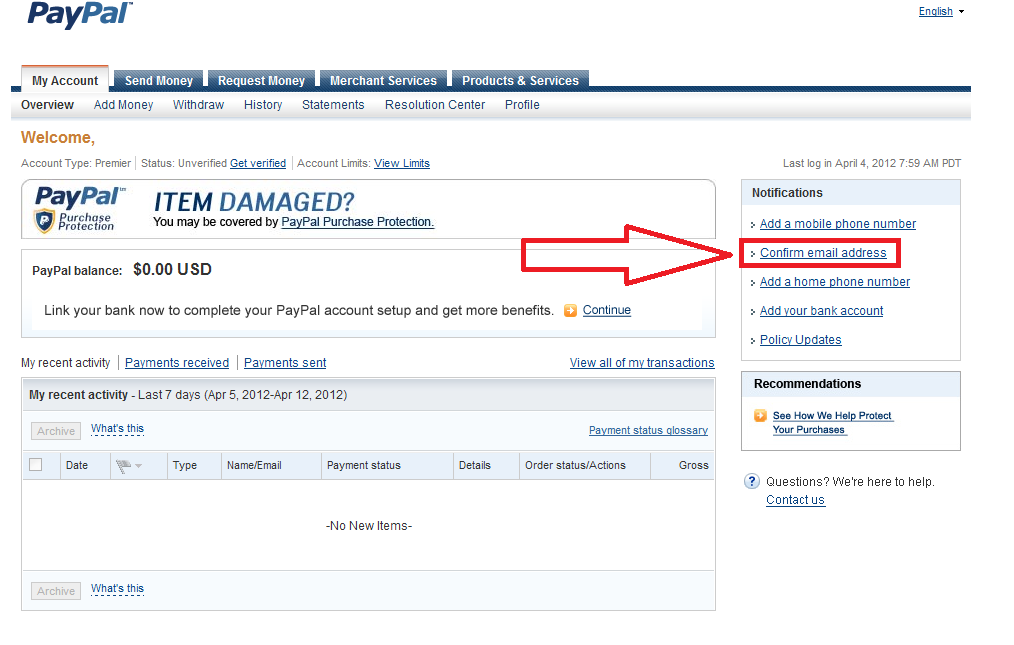
Task: Click the ITEM DAMAGED? banner headline
Action: (x=254, y=202)
